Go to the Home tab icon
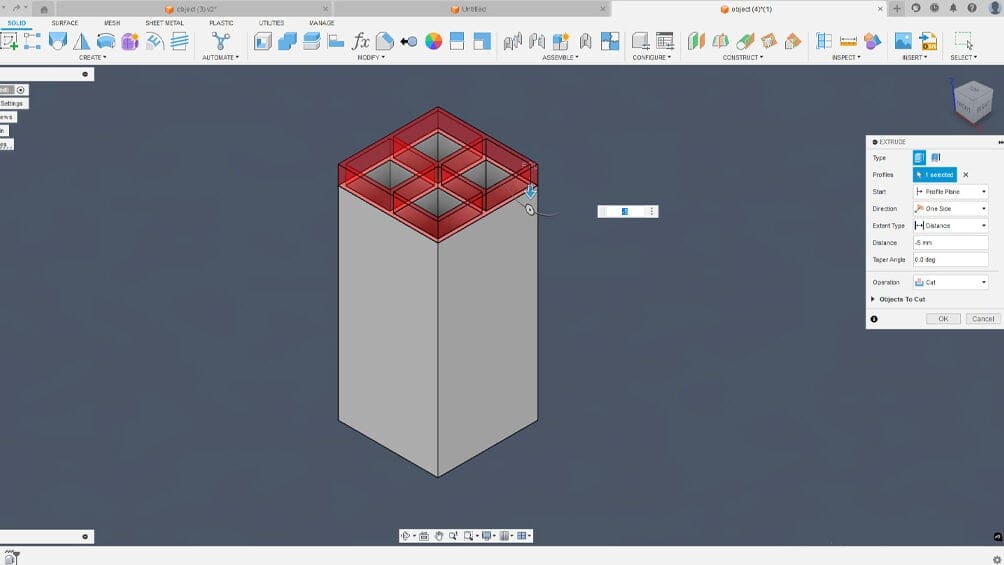This screenshot has width=1004, height=565. tap(44, 10)
